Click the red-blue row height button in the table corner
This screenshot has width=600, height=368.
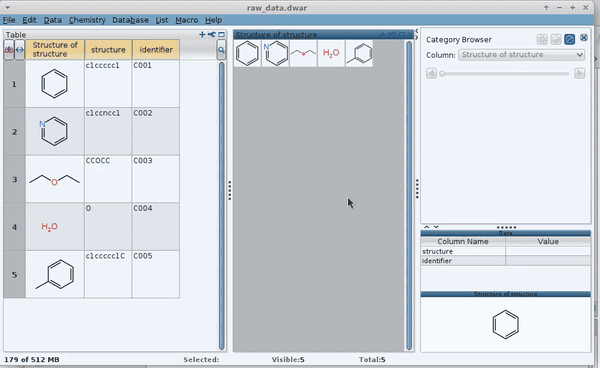point(9,50)
